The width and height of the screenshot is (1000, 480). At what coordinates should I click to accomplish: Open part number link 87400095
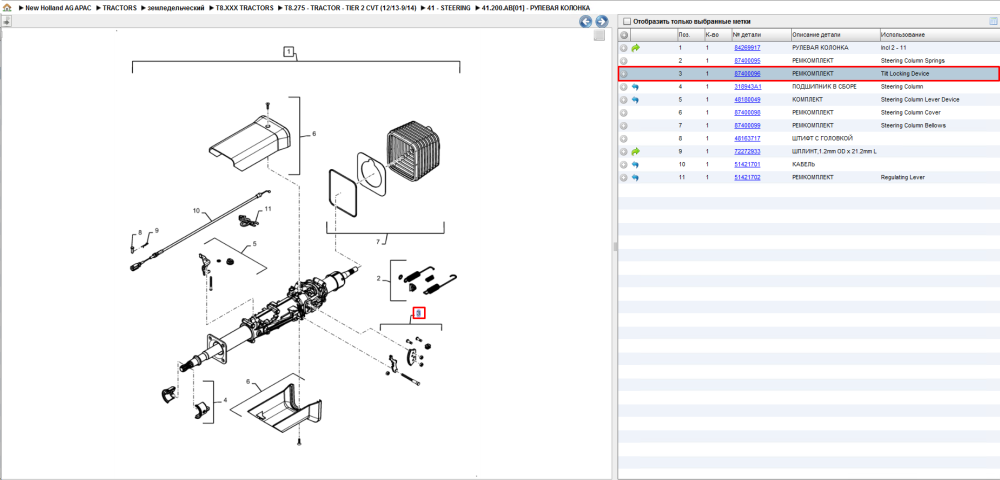coord(747,61)
